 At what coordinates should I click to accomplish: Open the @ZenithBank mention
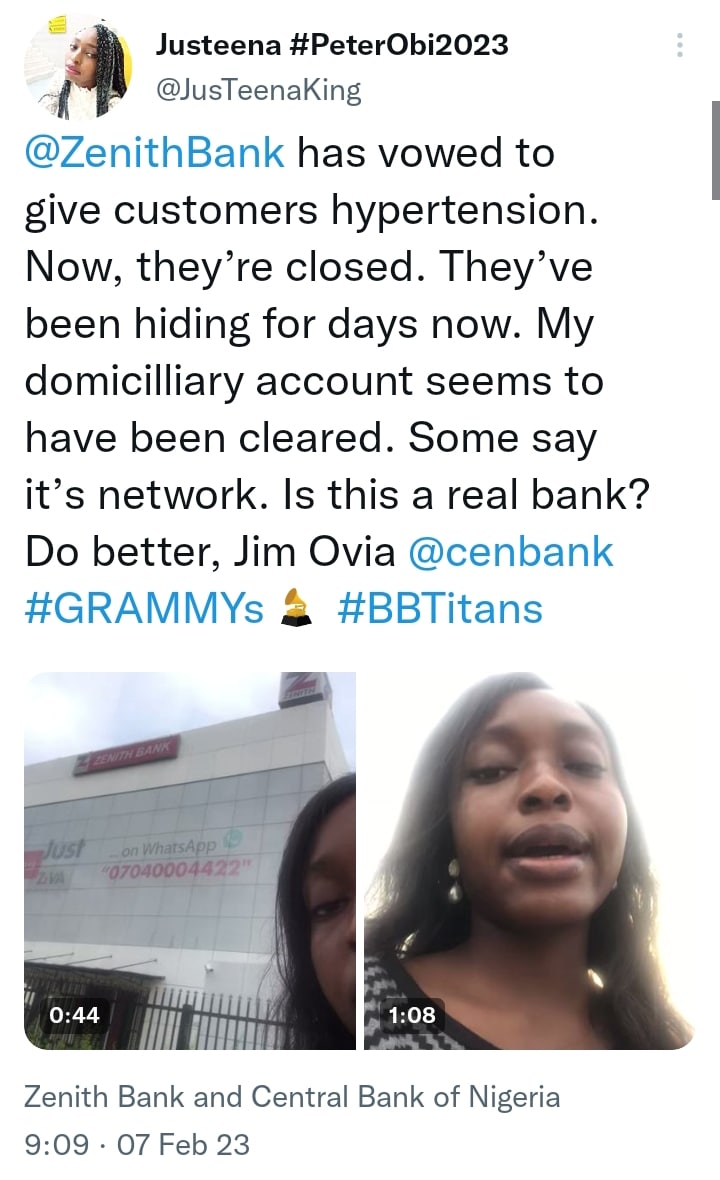(155, 153)
